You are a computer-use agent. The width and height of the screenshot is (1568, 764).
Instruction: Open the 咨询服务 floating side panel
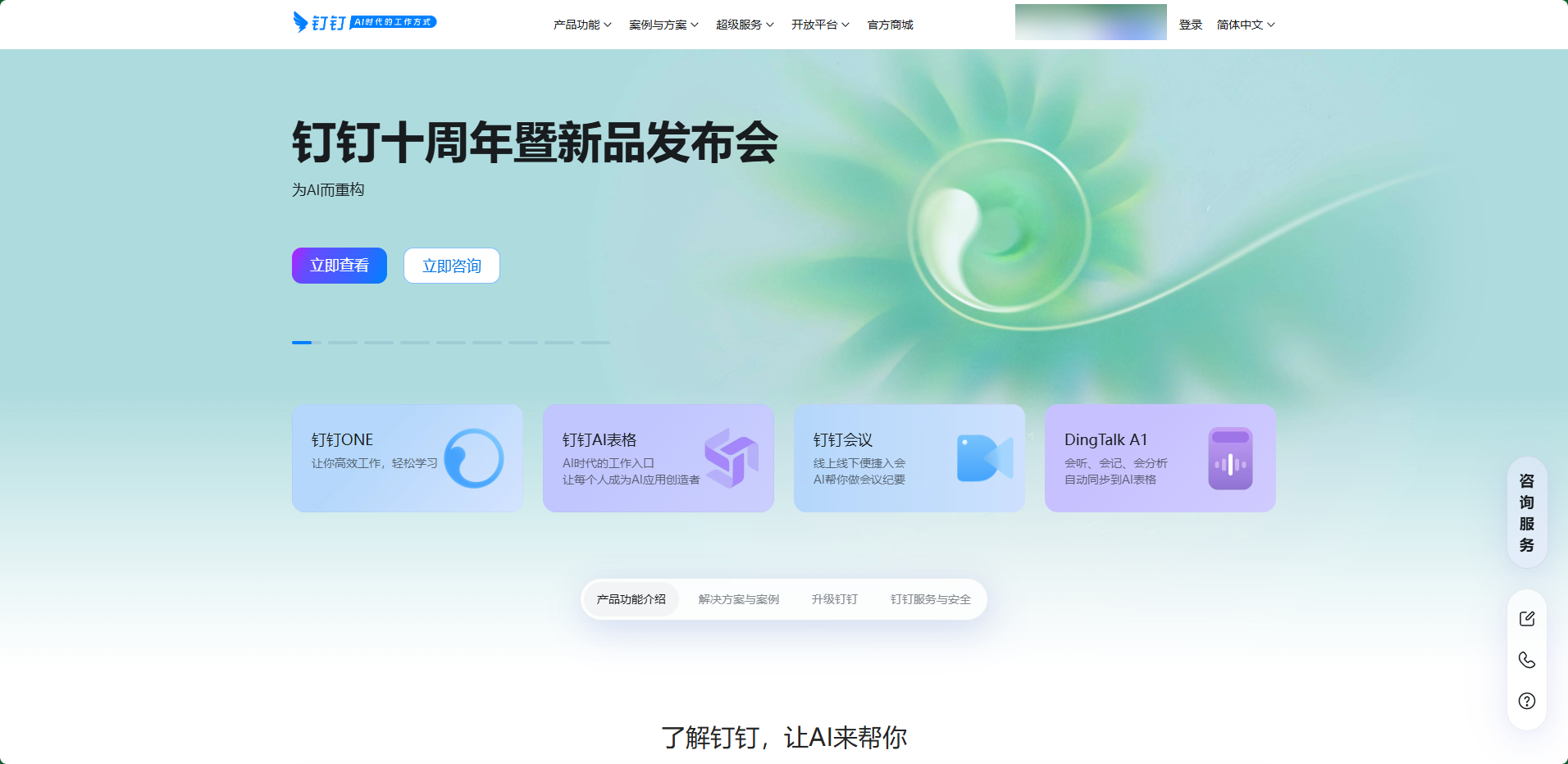(x=1526, y=512)
